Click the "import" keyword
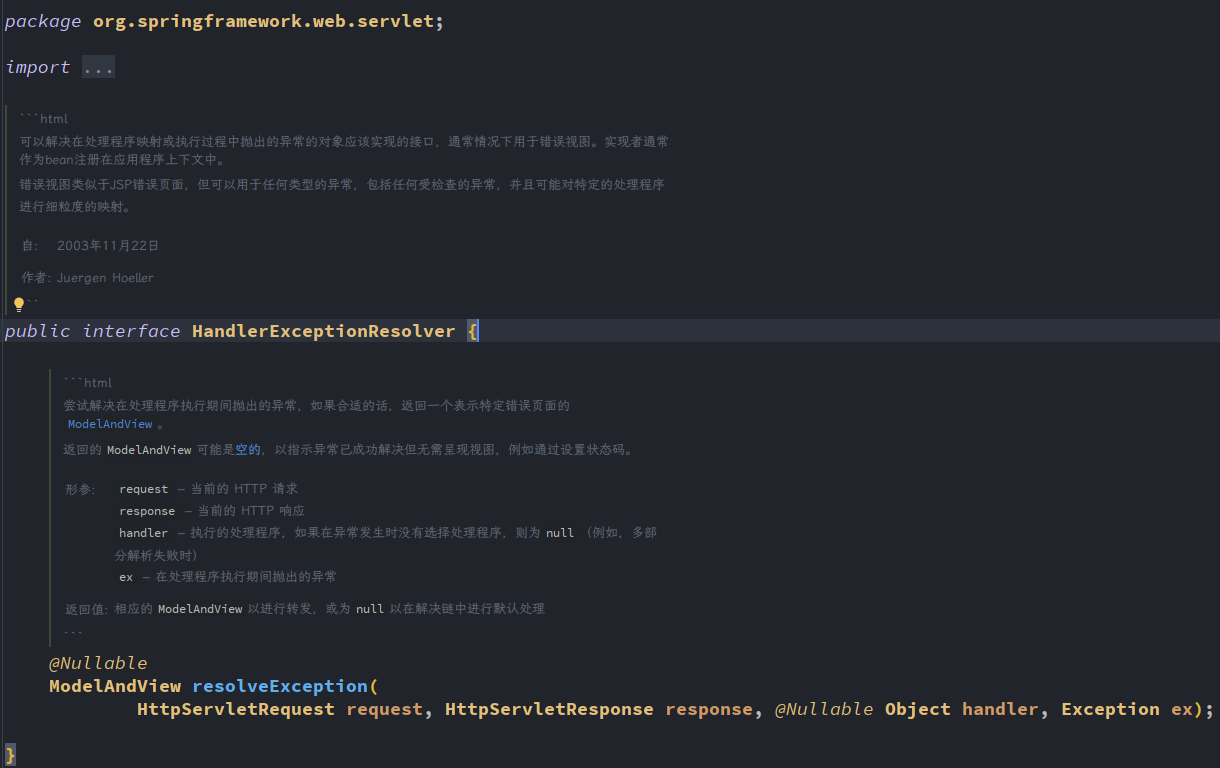This screenshot has height=768, width=1220. [38, 67]
